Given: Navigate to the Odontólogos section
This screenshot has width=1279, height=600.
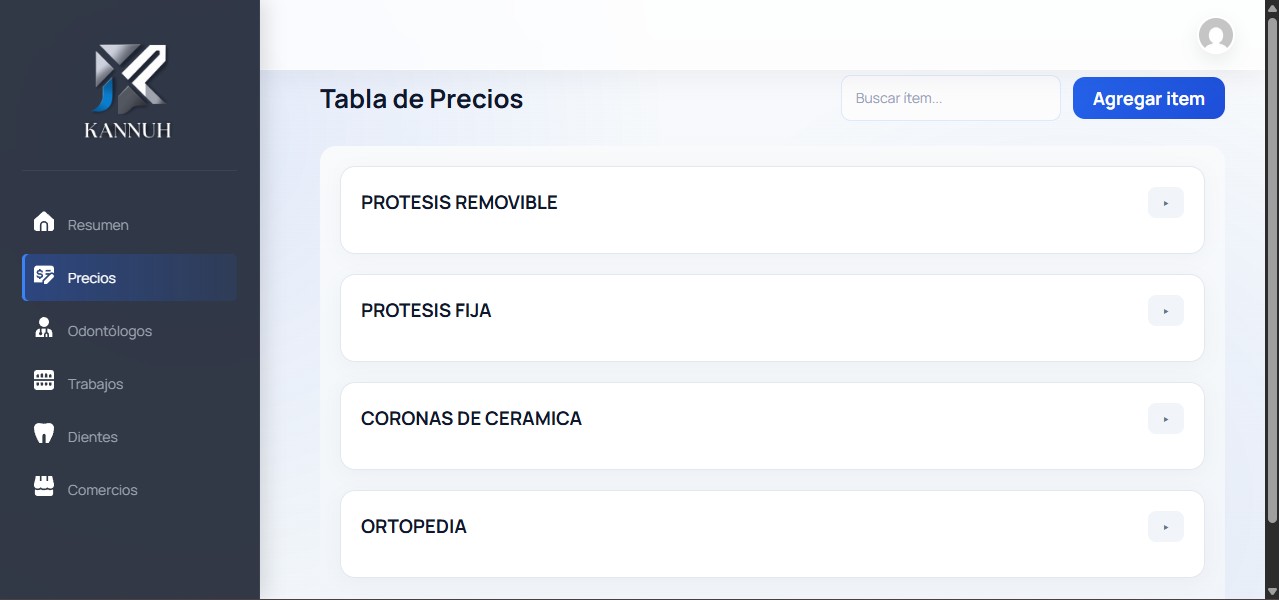Looking at the screenshot, I should [x=109, y=330].
